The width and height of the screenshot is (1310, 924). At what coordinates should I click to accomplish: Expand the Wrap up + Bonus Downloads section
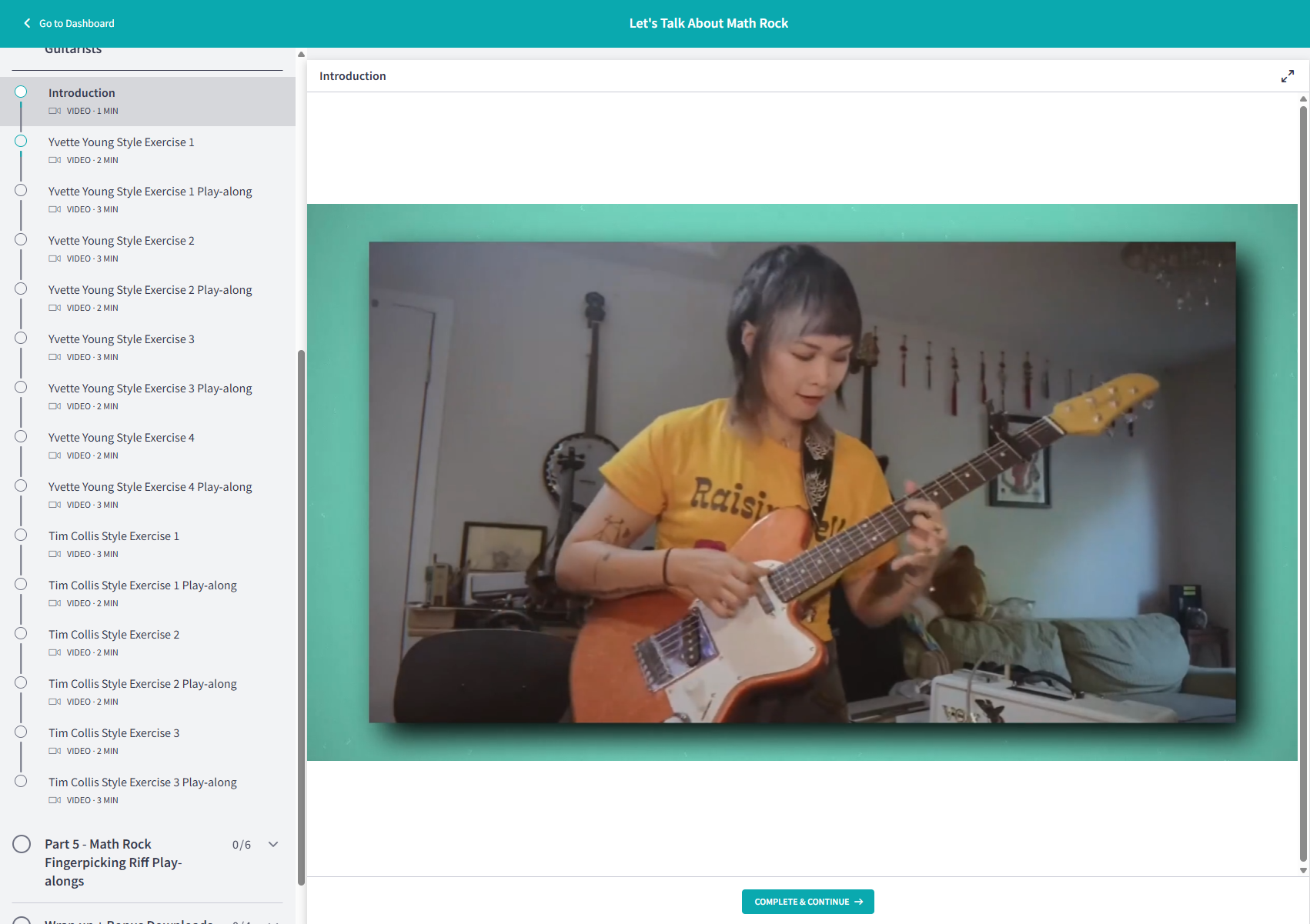[x=273, y=920]
